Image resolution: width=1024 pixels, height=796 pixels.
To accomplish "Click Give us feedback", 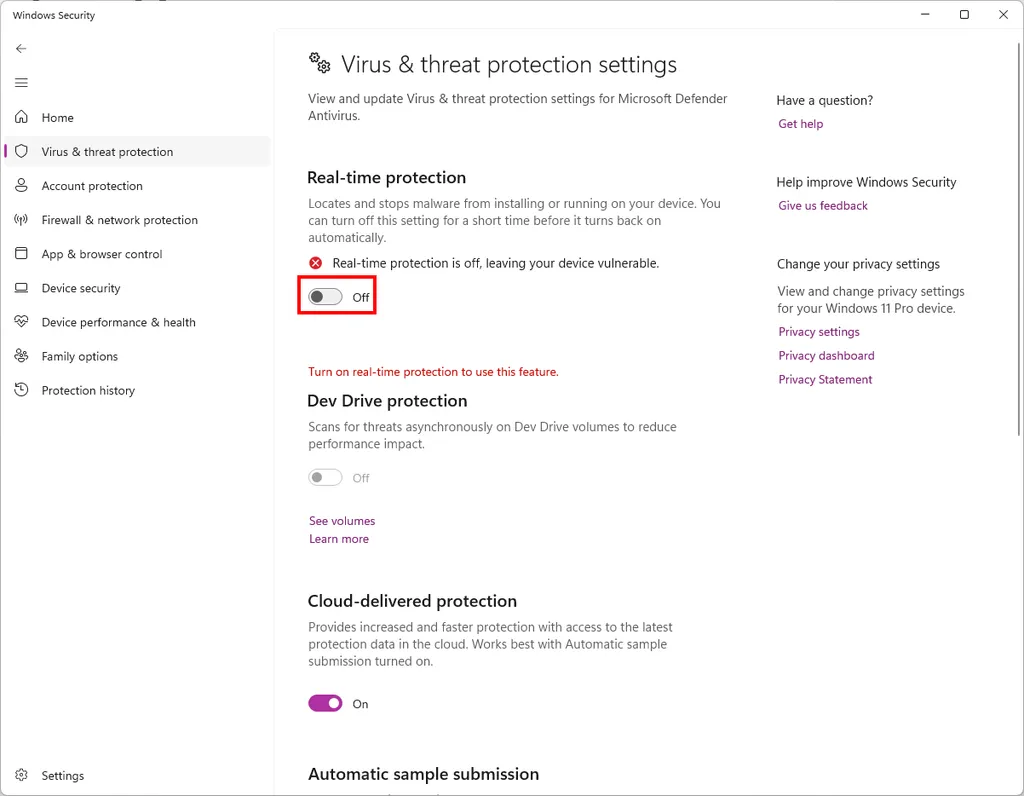I will [822, 205].
